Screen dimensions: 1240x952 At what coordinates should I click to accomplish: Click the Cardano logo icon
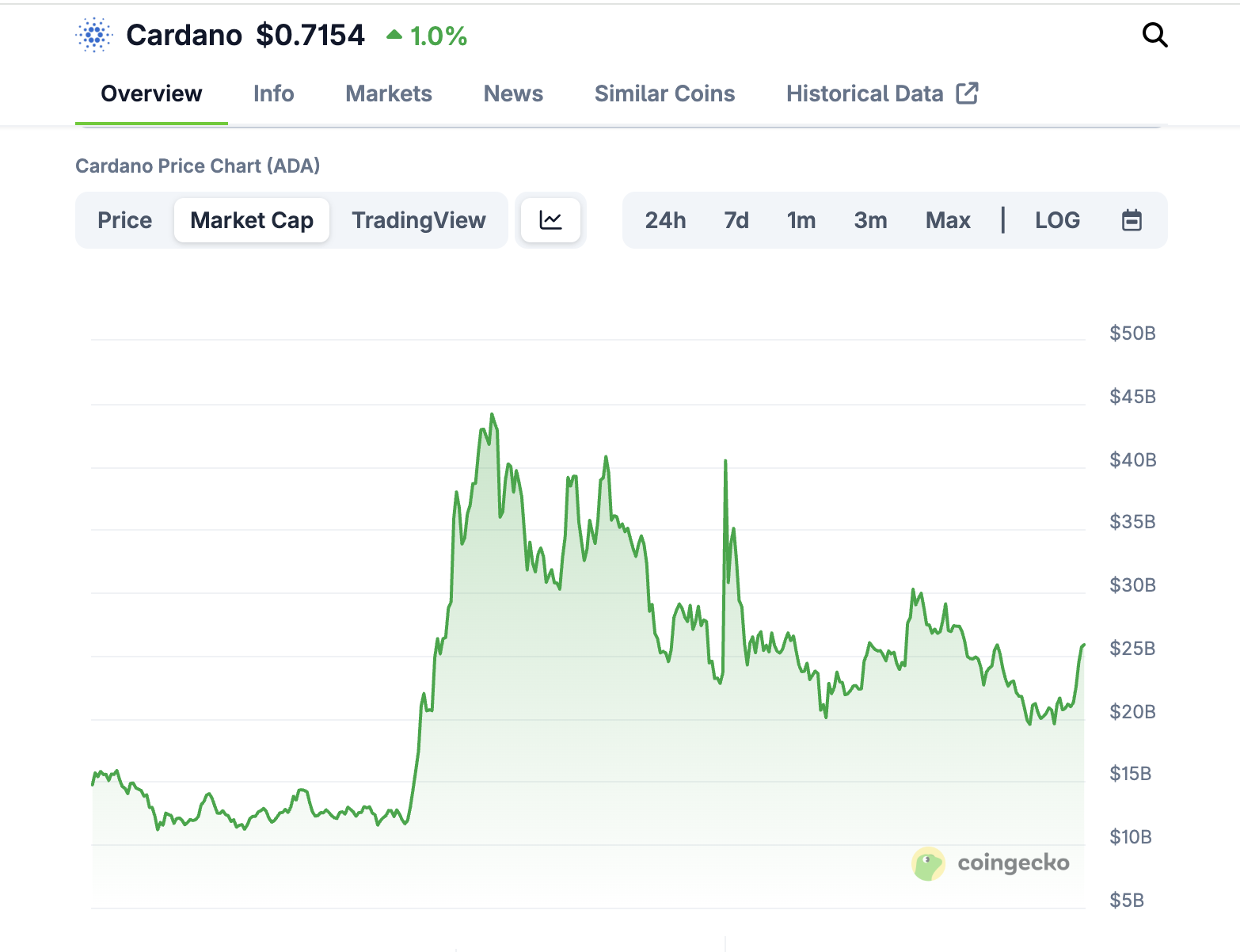[x=94, y=35]
